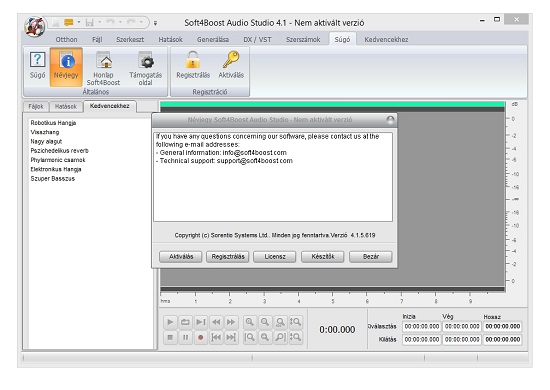Click the Névjegy about icon
This screenshot has height=390, width=550.
click(66, 67)
